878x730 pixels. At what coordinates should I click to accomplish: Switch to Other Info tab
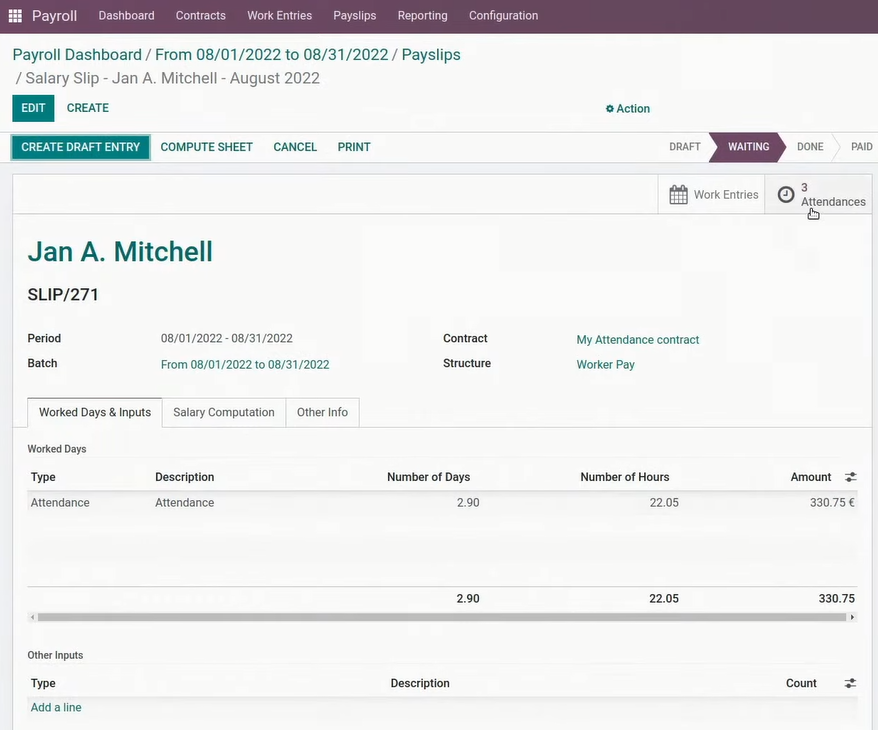coord(322,413)
